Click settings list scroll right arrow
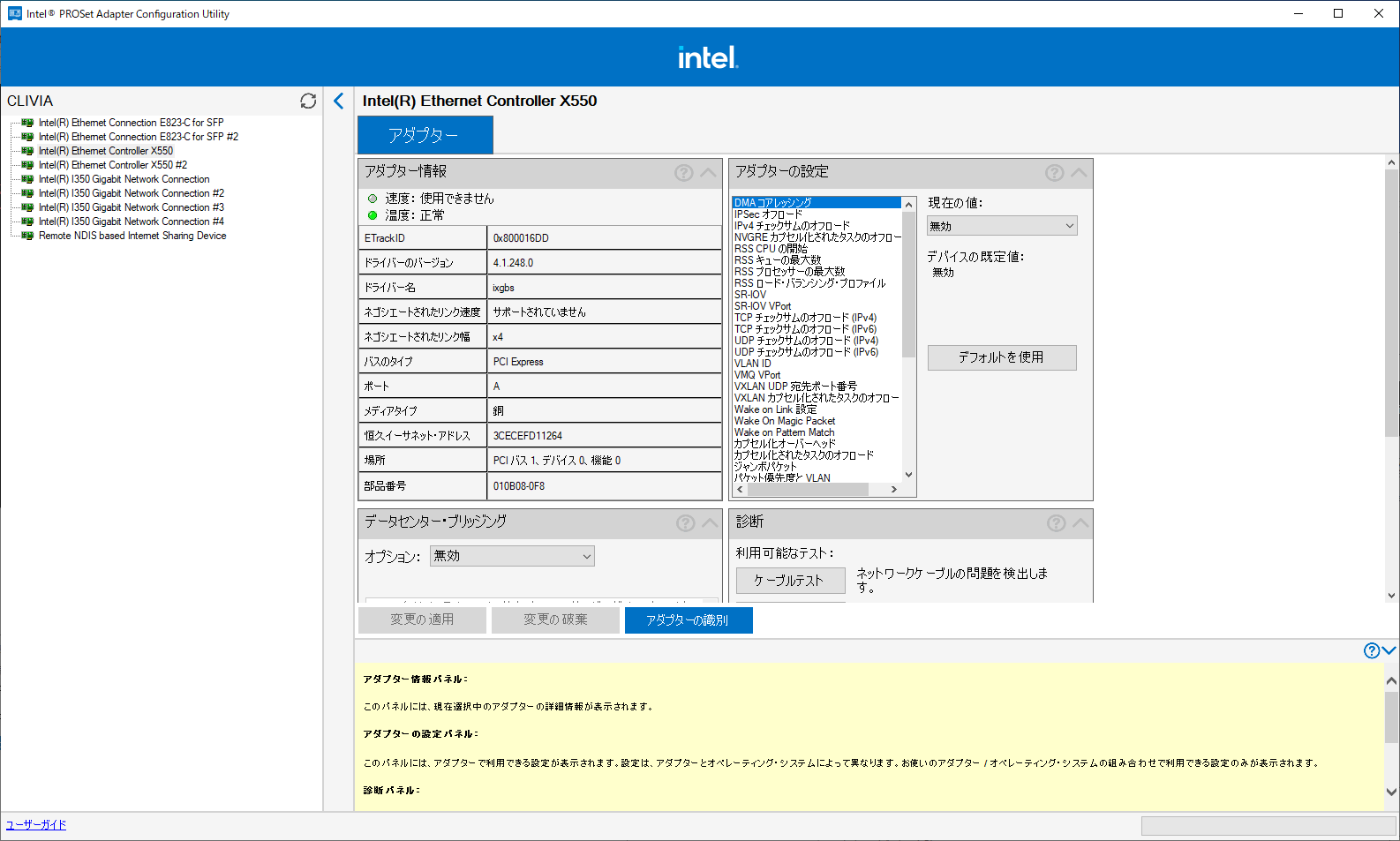Screen dimensions: 1400x841 (893, 489)
